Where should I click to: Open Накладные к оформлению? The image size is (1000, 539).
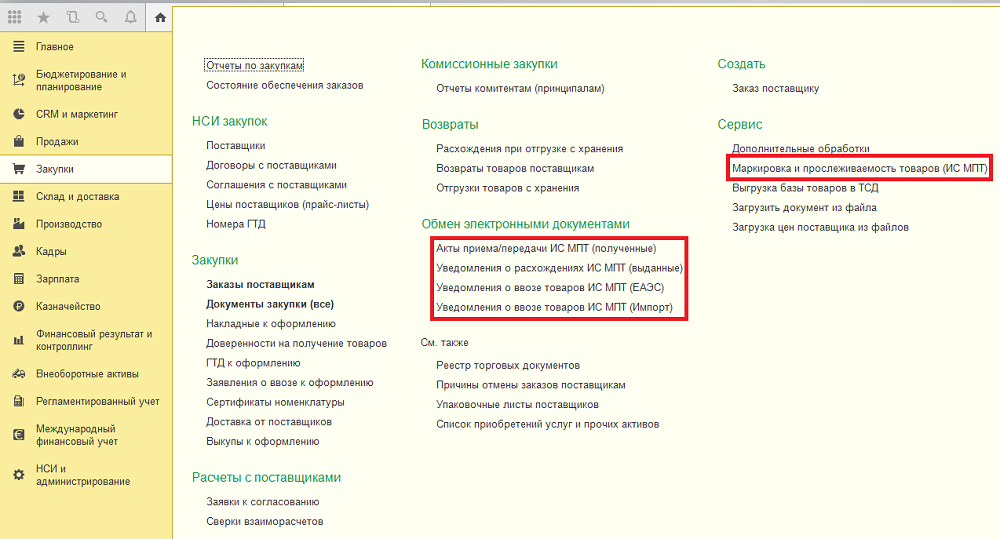270,324
